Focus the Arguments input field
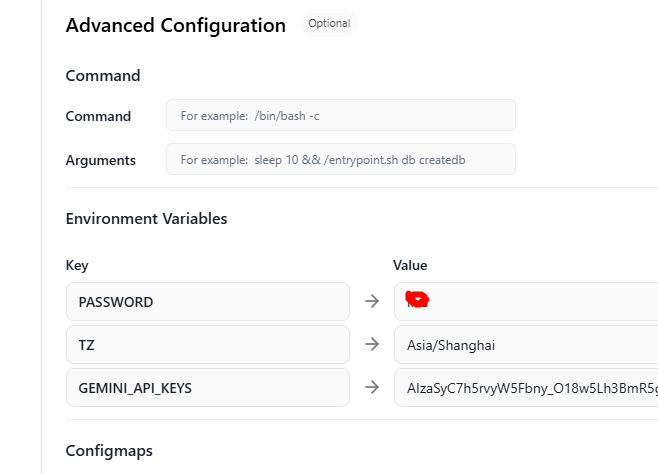Image resolution: width=658 pixels, height=474 pixels. tap(340, 159)
